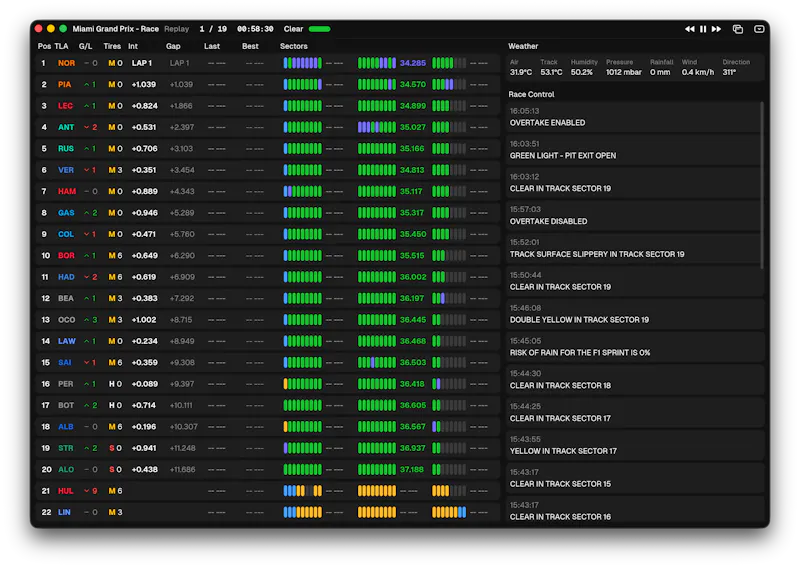Click the Race Control panel scrollbar
This screenshot has width=800, height=568.
click(x=762, y=185)
